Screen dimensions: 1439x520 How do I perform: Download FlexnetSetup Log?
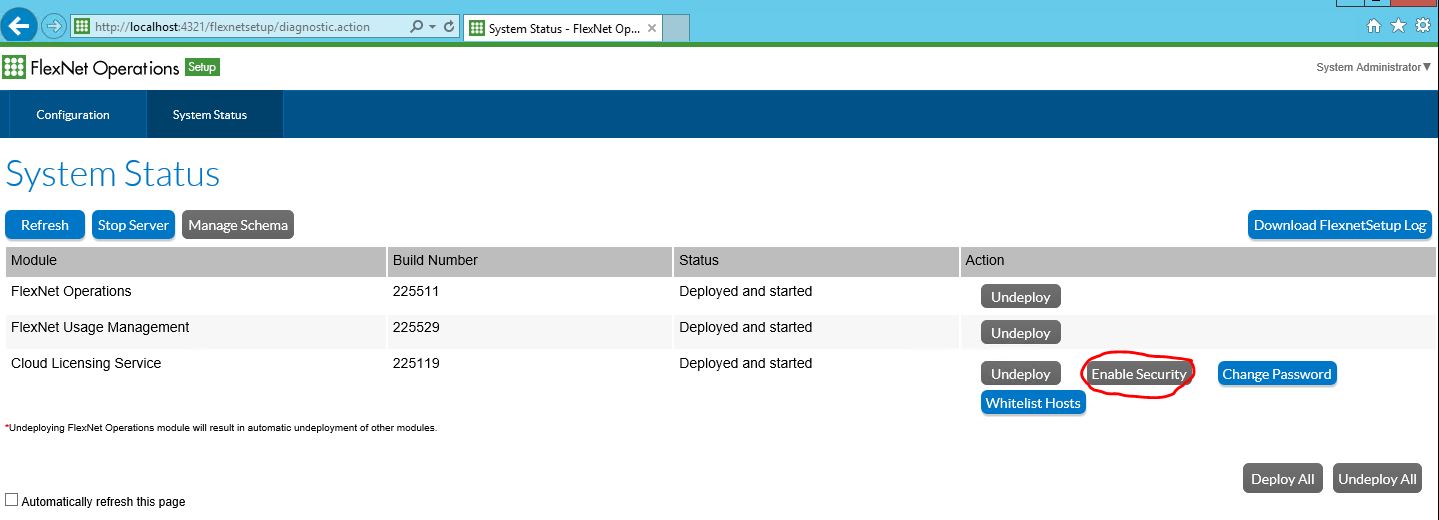pyautogui.click(x=1340, y=225)
